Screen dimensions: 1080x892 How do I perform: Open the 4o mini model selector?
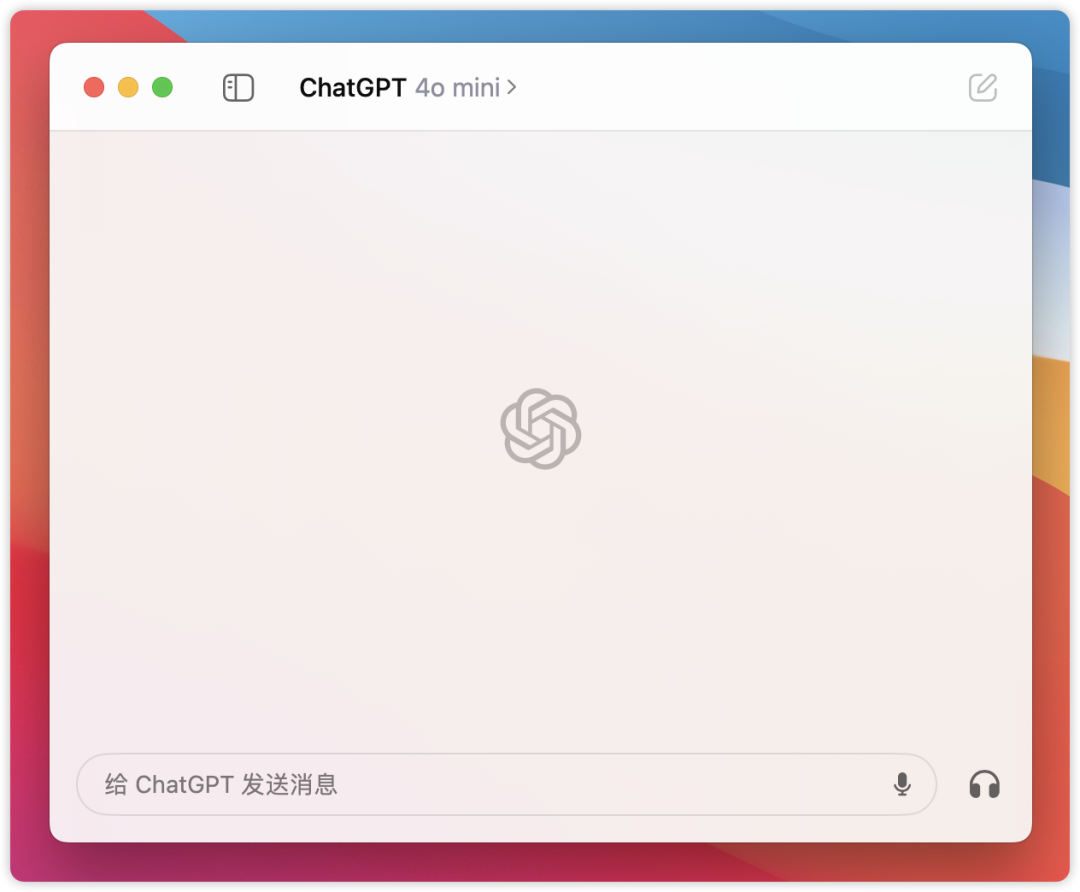[x=466, y=88]
